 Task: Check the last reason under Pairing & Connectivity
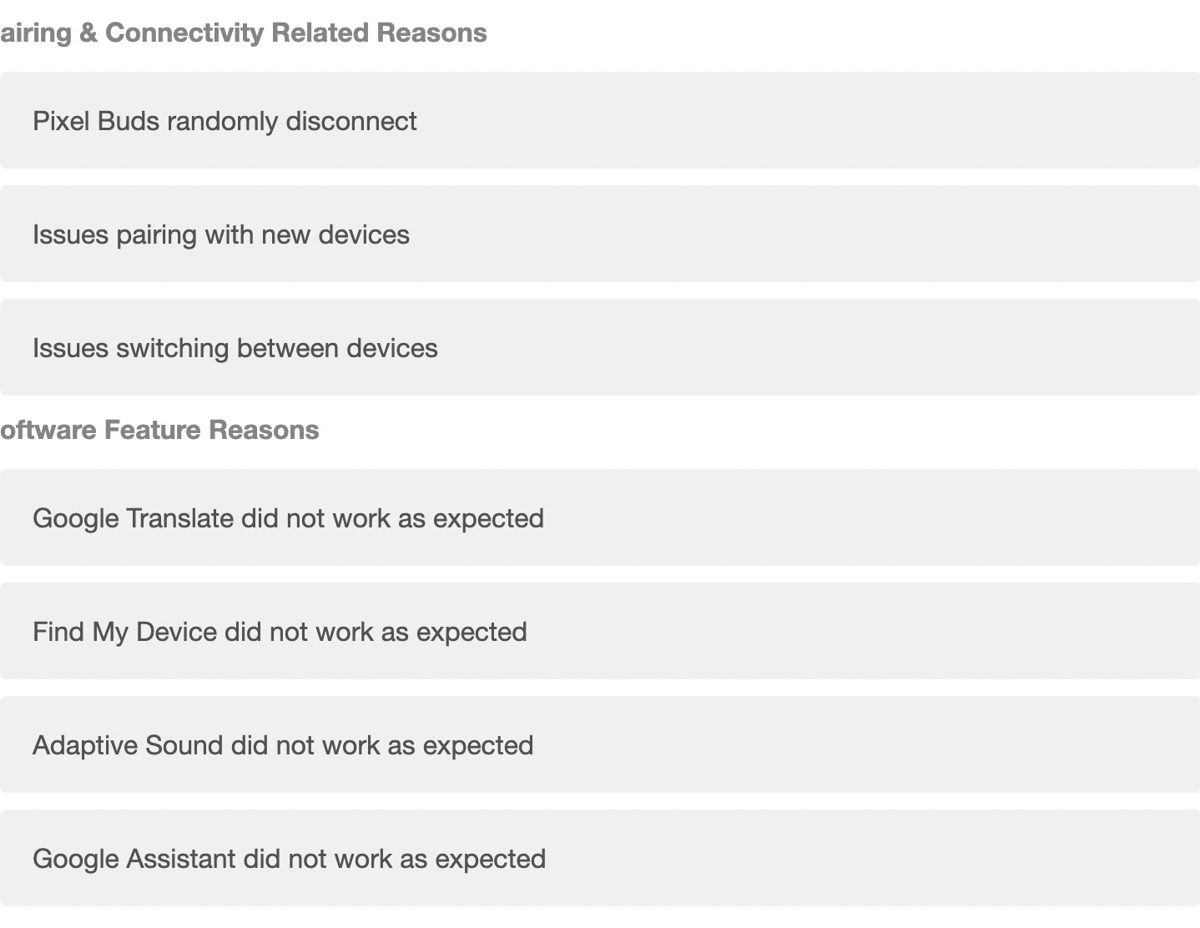pyautogui.click(x=235, y=348)
